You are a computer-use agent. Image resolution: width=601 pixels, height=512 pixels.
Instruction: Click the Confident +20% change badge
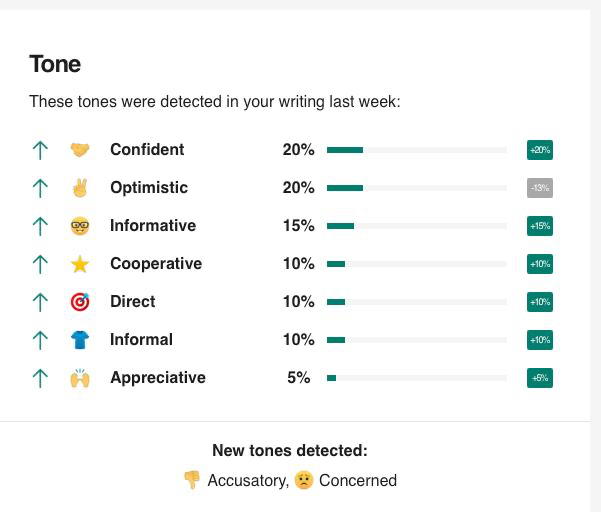pos(540,150)
